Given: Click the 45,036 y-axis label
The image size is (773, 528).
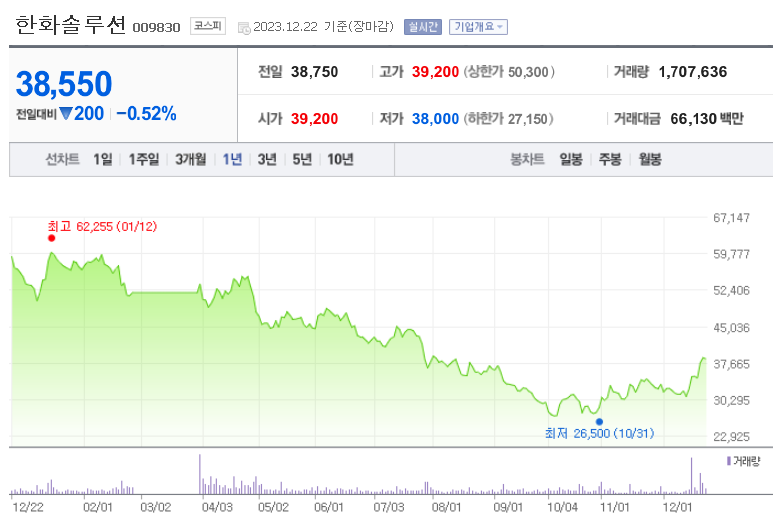Looking at the screenshot, I should (x=731, y=328).
